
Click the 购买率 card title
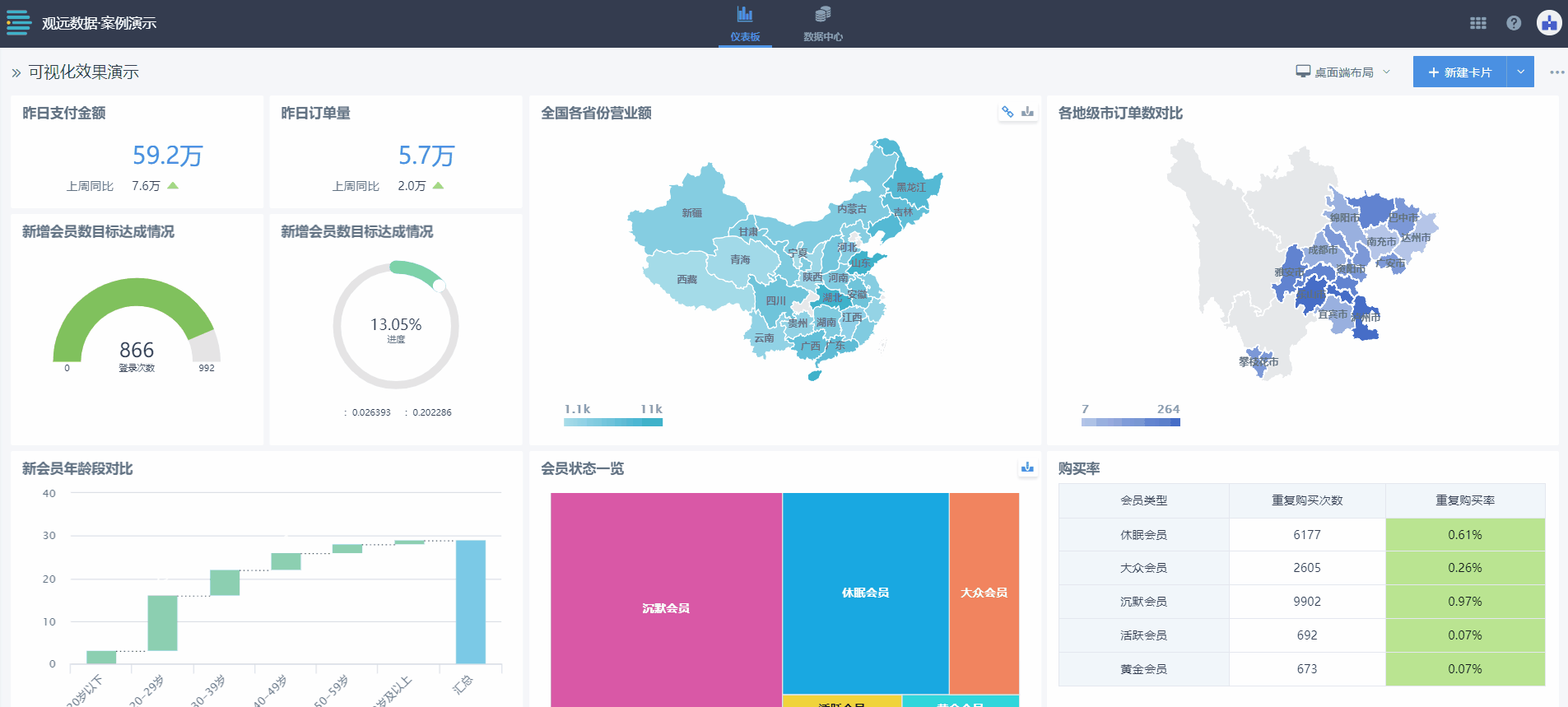click(x=1079, y=469)
